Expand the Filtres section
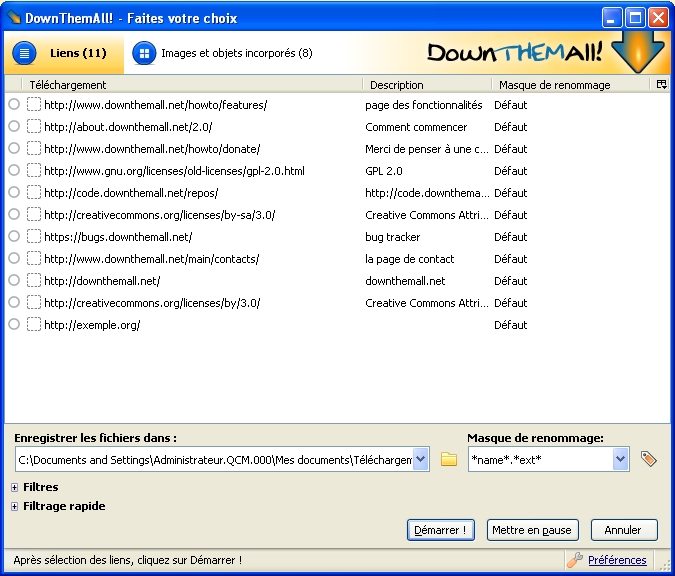Screen dimensions: 675x576 [x=15, y=488]
